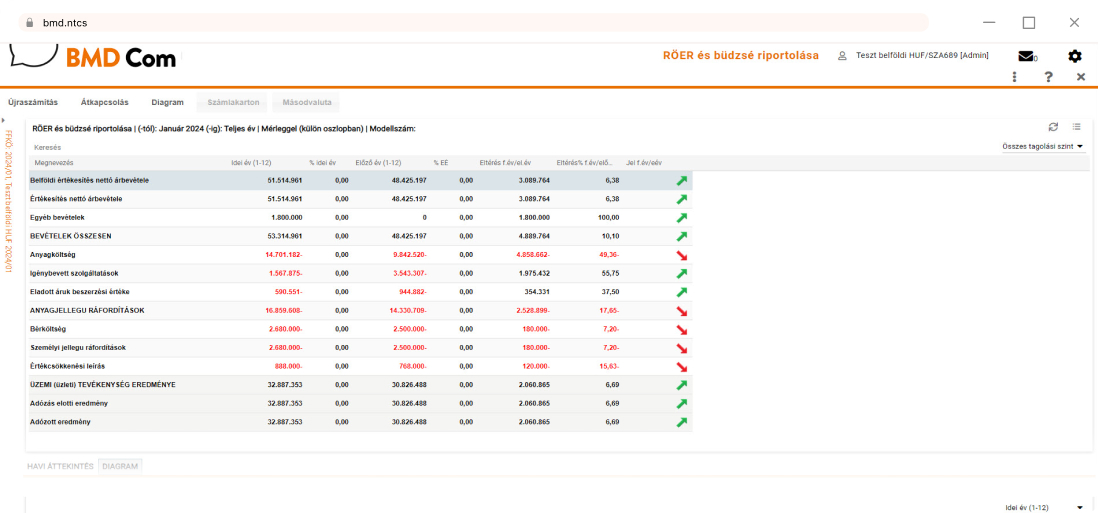Viewport: 1098px width, 513px height.
Task: Switch to the HAVI ÁTTEKINTÉS tab
Action: [x=60, y=466]
